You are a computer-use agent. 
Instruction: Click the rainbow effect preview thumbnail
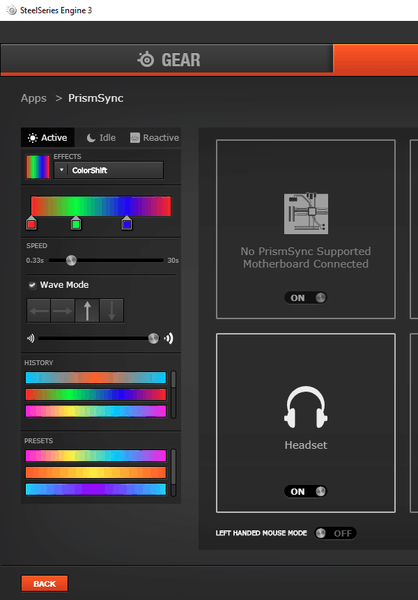38,167
